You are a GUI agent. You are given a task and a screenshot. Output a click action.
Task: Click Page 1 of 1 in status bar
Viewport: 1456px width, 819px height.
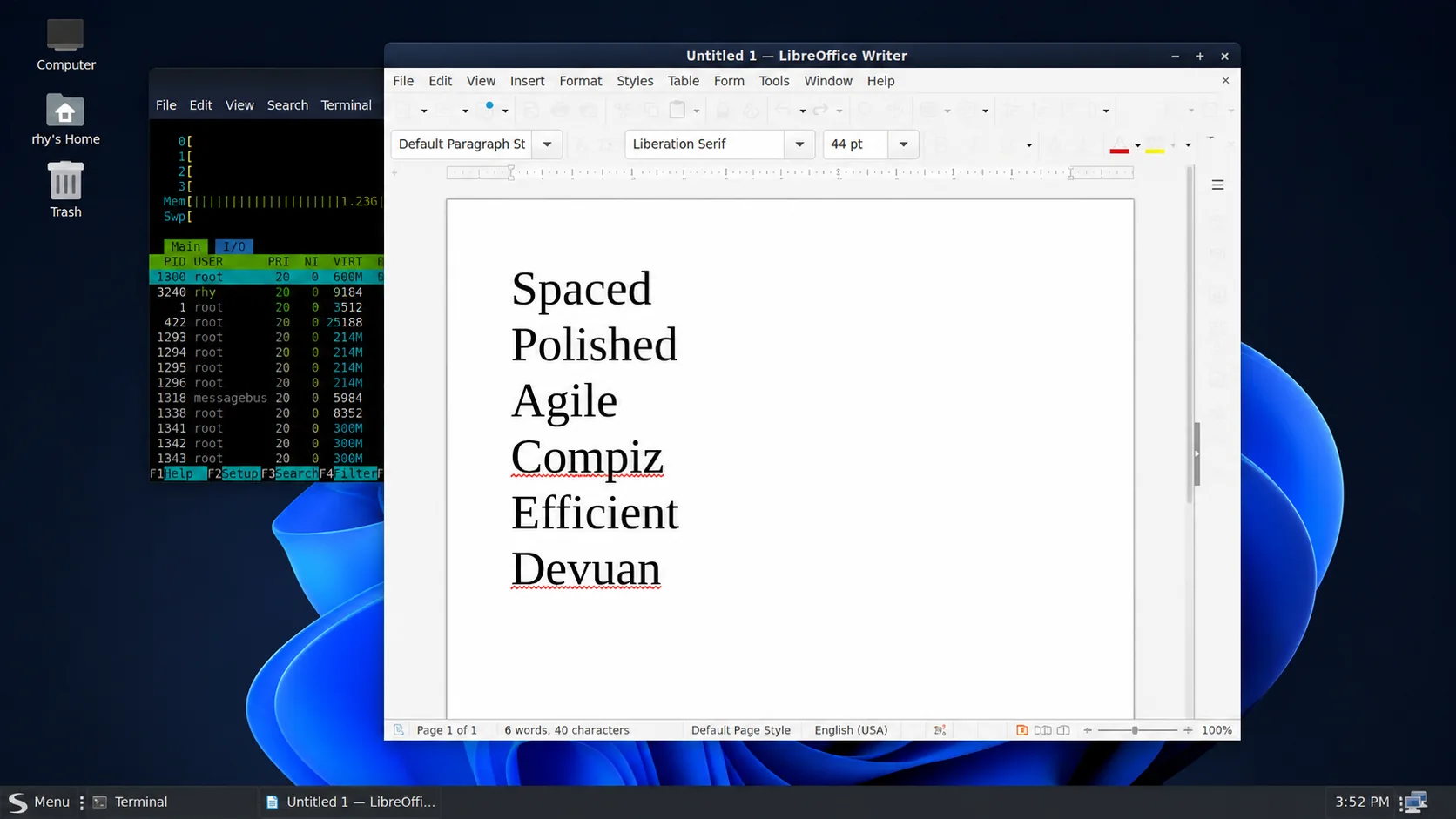tap(447, 730)
